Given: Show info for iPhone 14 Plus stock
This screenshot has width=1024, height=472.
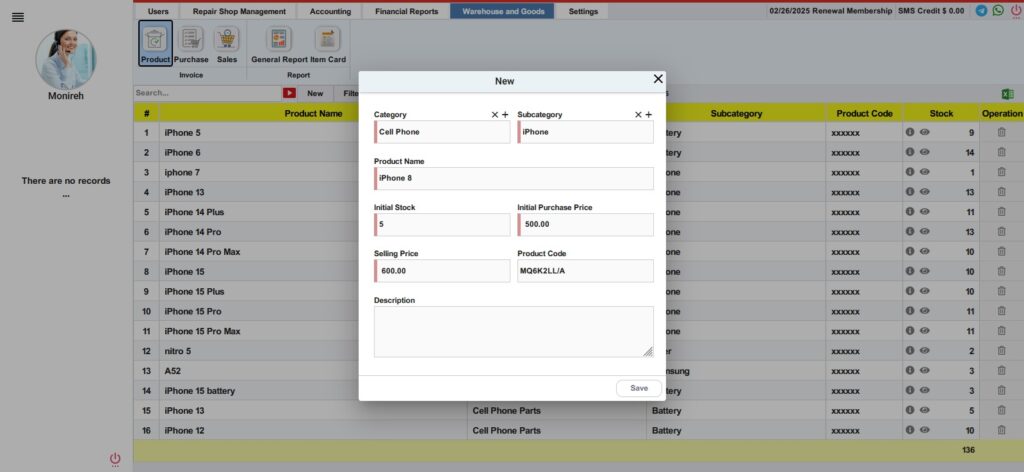Looking at the screenshot, I should 910,212.
